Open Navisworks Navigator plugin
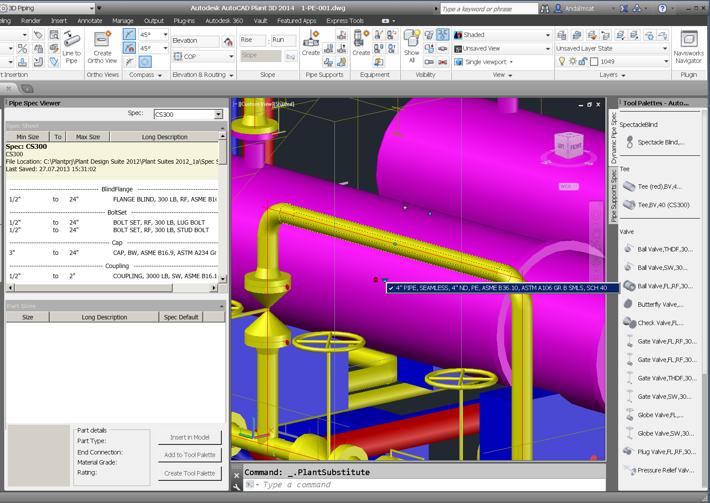 coord(688,47)
